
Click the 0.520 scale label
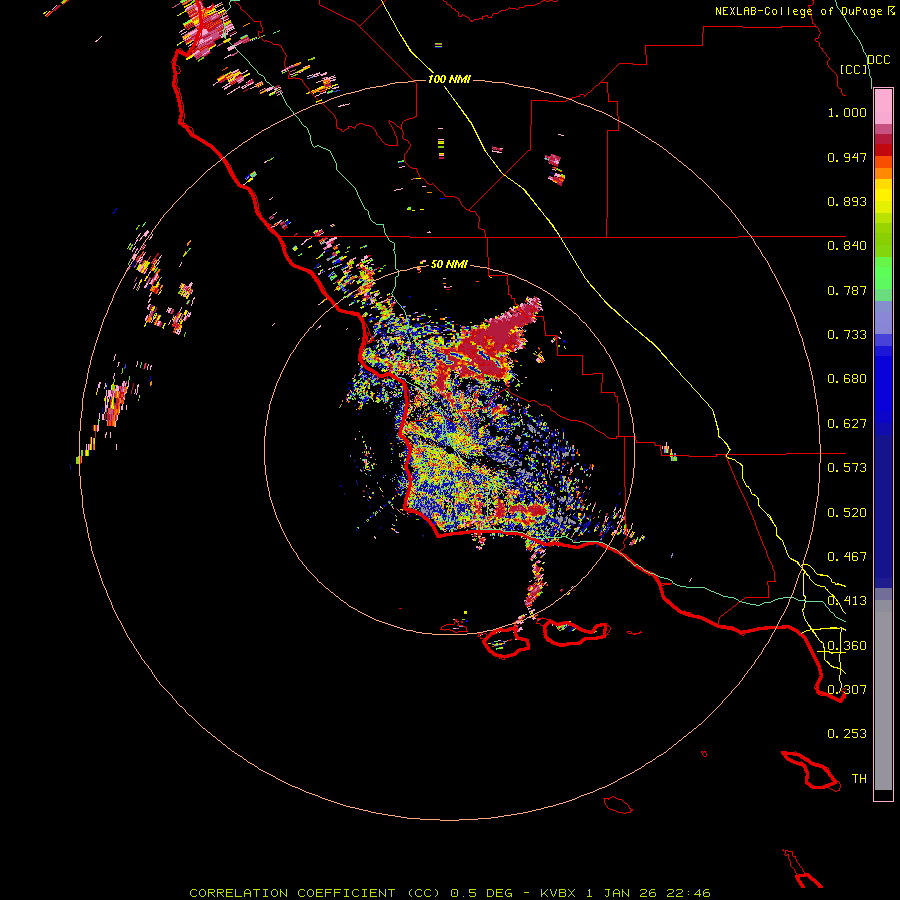(x=847, y=513)
